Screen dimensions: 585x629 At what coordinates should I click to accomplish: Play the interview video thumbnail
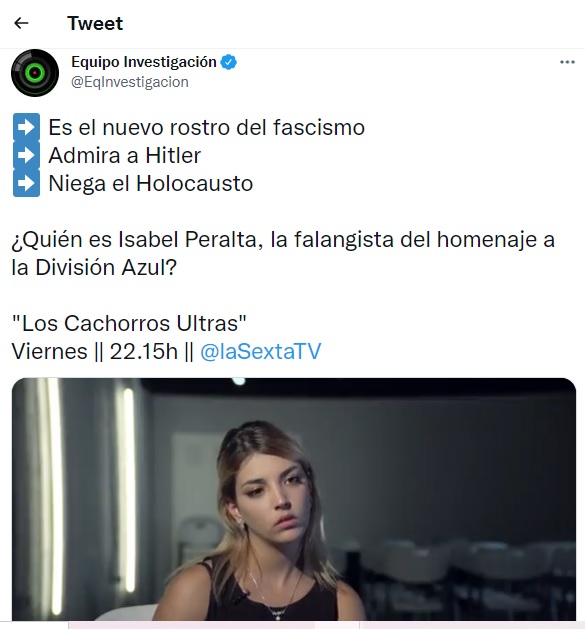294,499
